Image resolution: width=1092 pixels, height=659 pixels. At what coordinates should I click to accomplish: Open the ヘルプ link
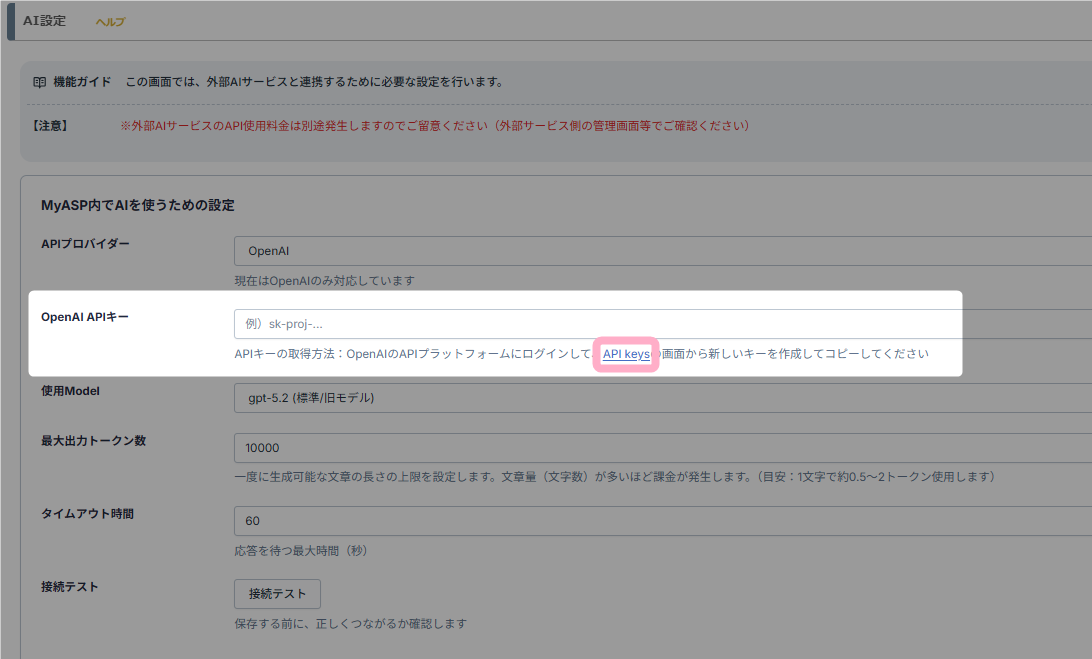pos(110,22)
